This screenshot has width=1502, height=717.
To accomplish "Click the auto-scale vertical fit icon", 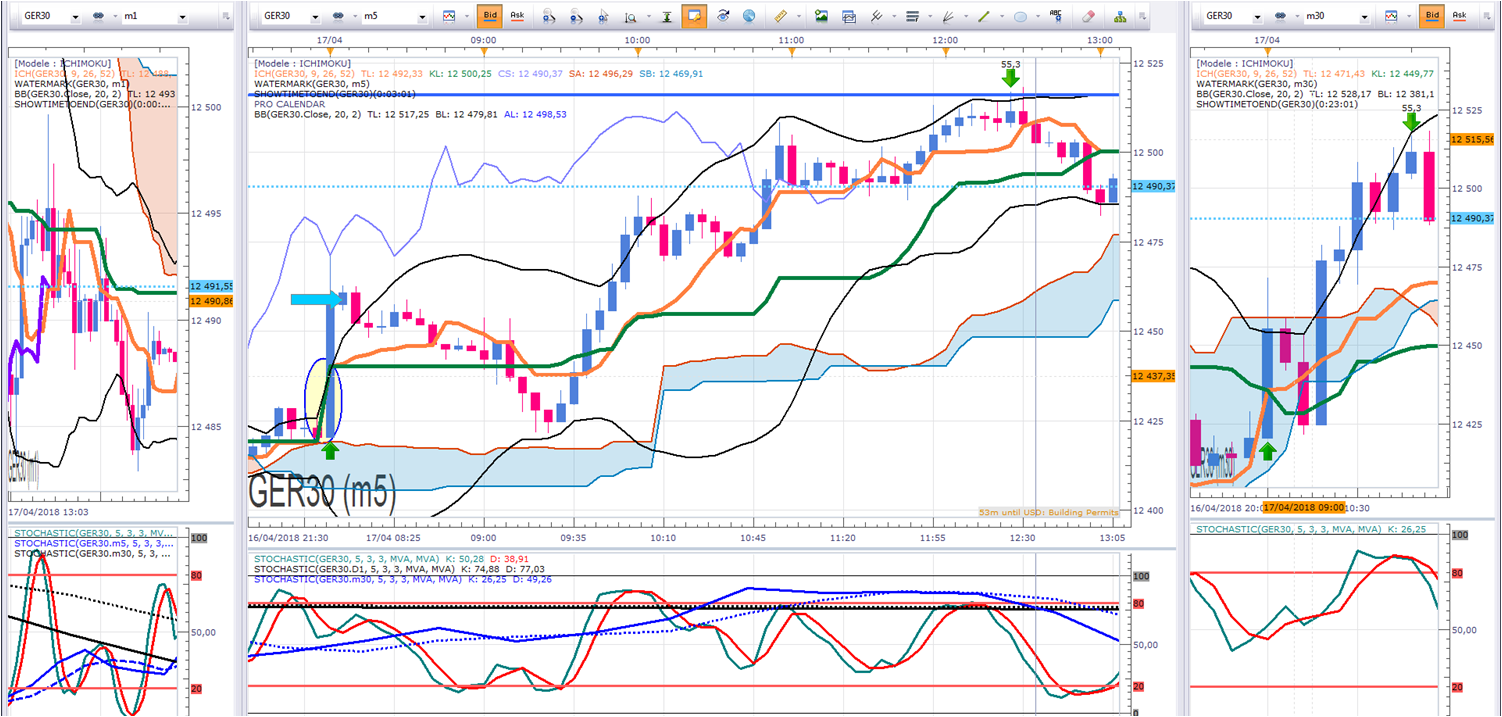I will (667, 16).
